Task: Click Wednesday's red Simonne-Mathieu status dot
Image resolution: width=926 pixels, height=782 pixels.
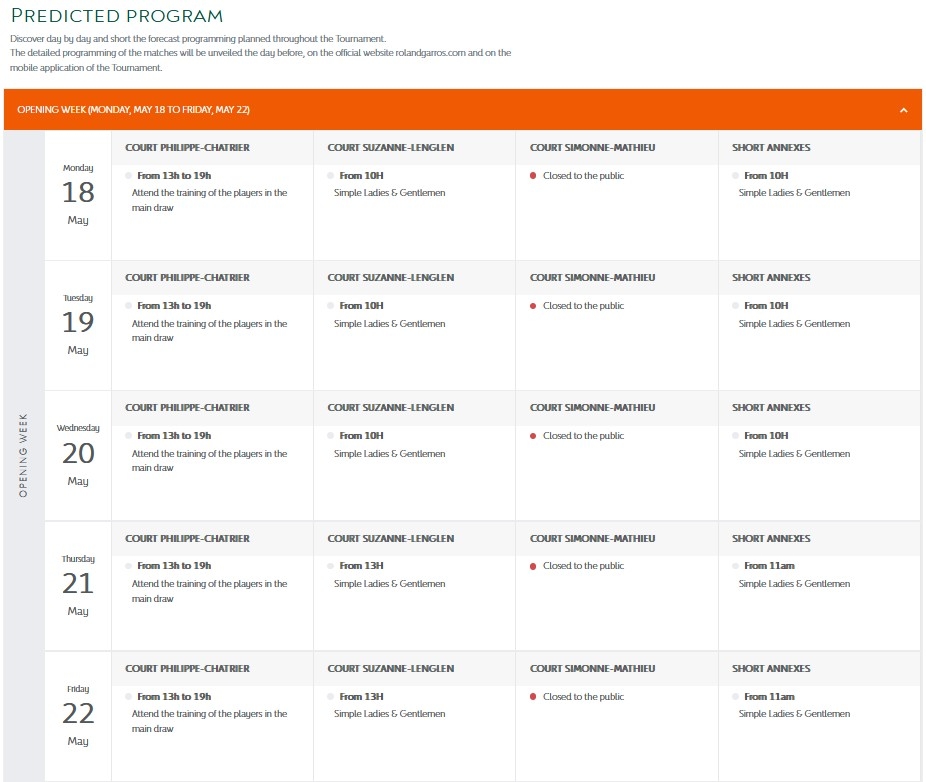Action: point(533,436)
